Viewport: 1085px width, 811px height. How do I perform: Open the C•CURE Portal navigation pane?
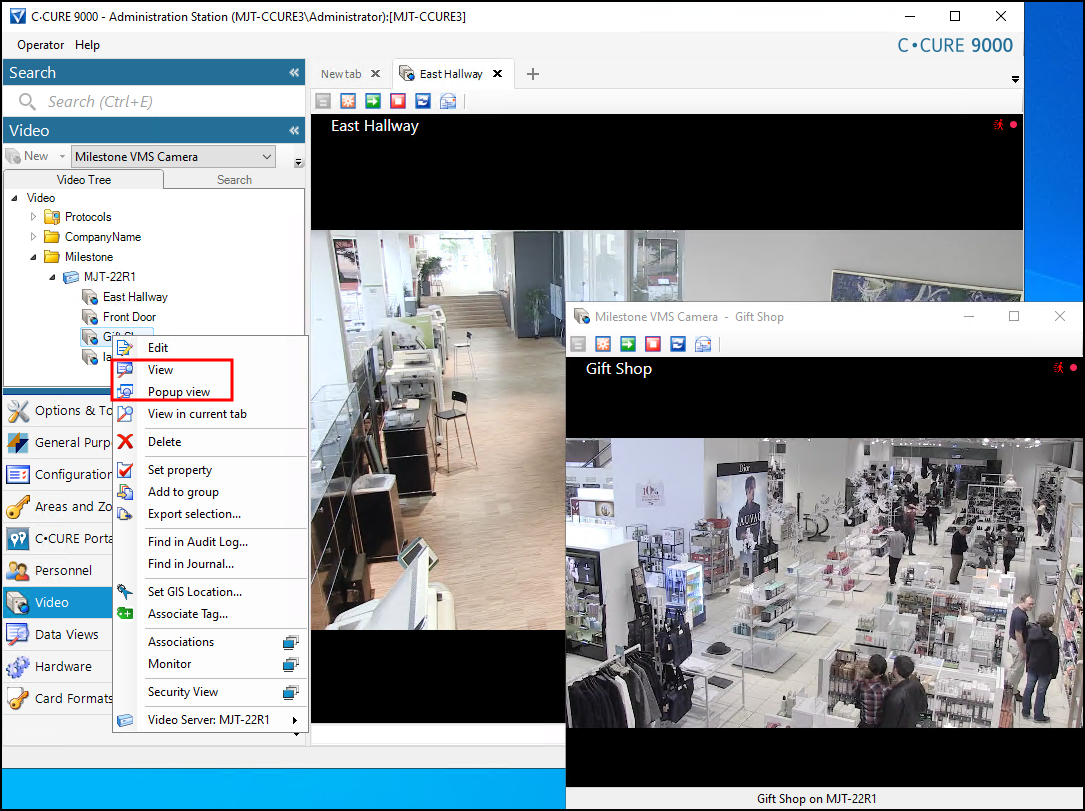pyautogui.click(x=58, y=538)
